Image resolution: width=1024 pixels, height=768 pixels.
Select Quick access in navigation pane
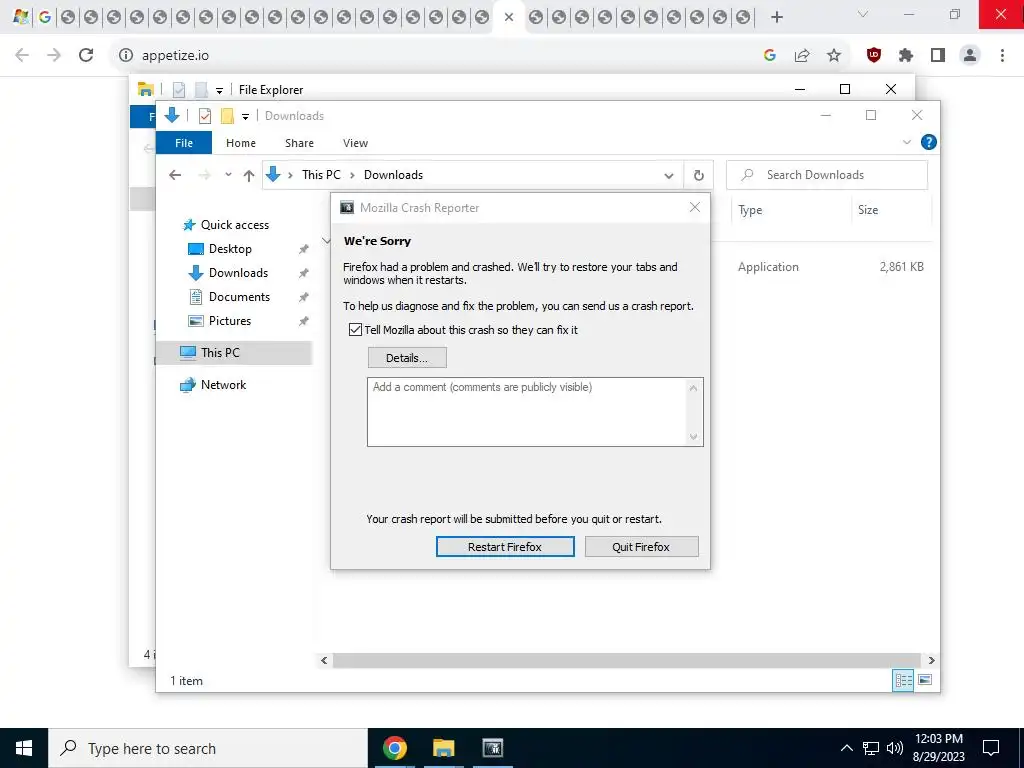coord(234,225)
